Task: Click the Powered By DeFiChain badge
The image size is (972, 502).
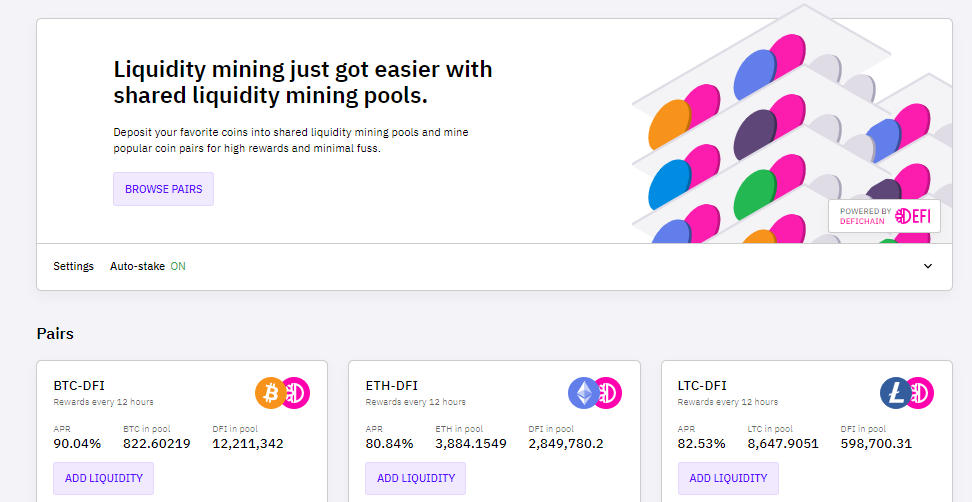Action: coord(885,216)
